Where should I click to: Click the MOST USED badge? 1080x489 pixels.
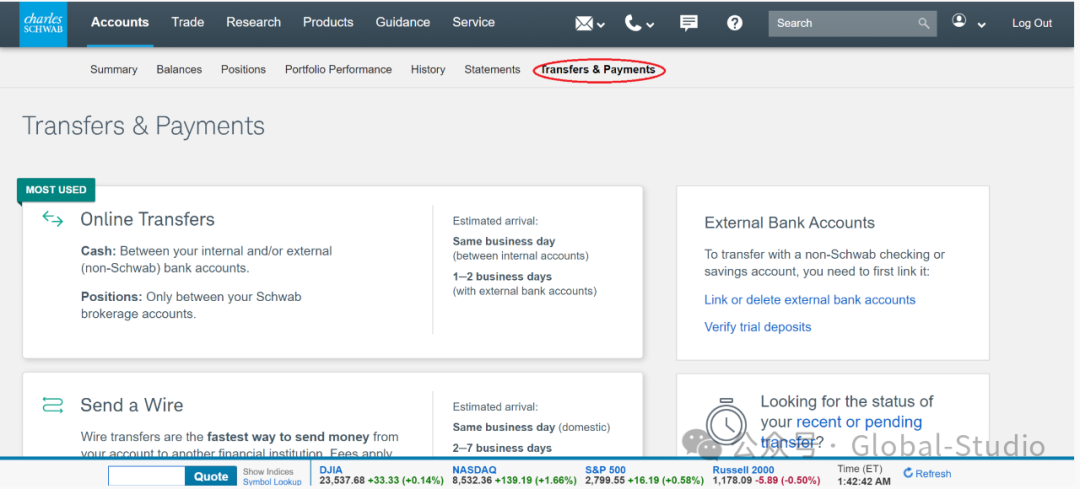click(x=56, y=190)
